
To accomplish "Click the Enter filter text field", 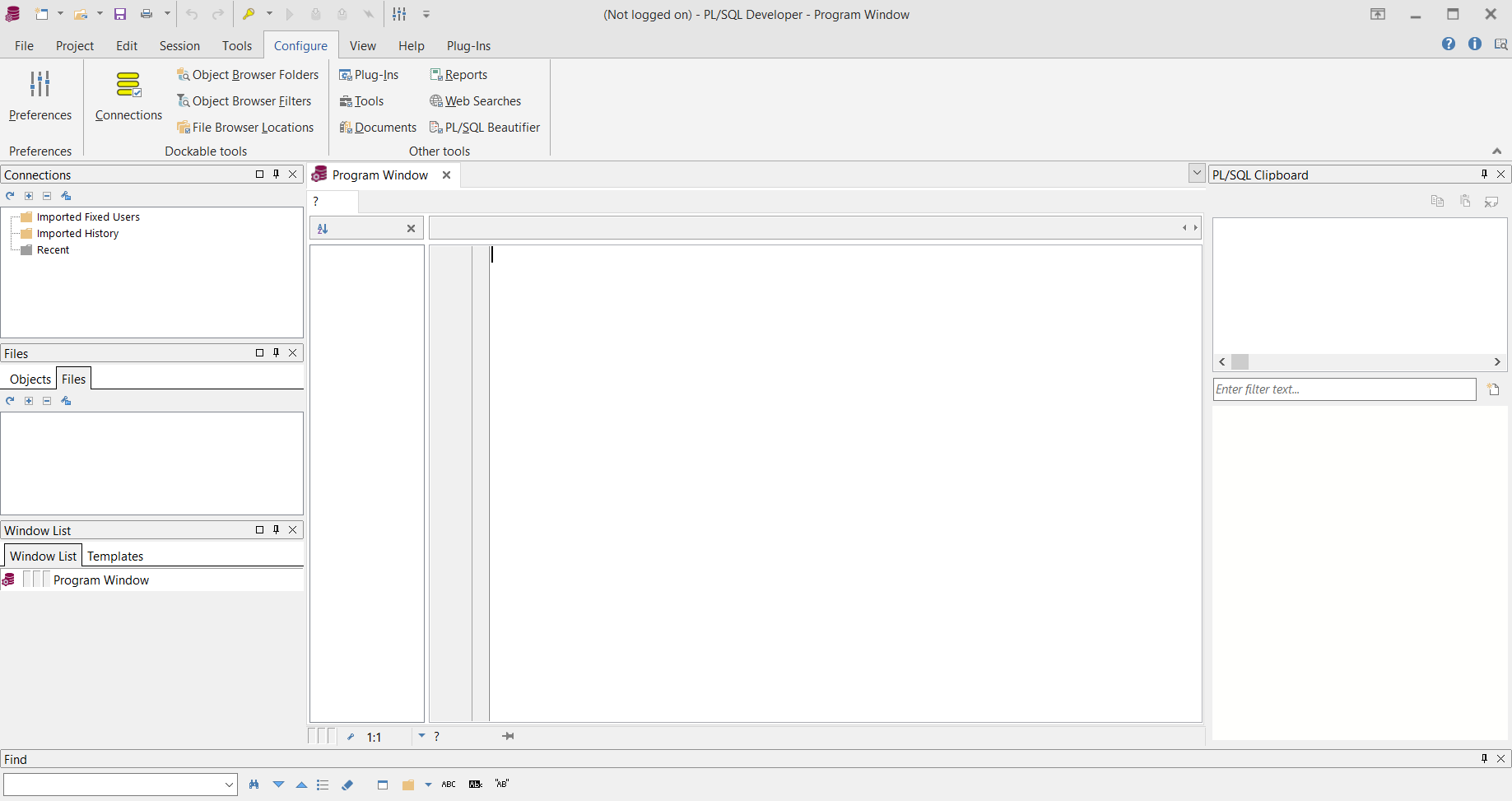I will pyautogui.click(x=1344, y=389).
